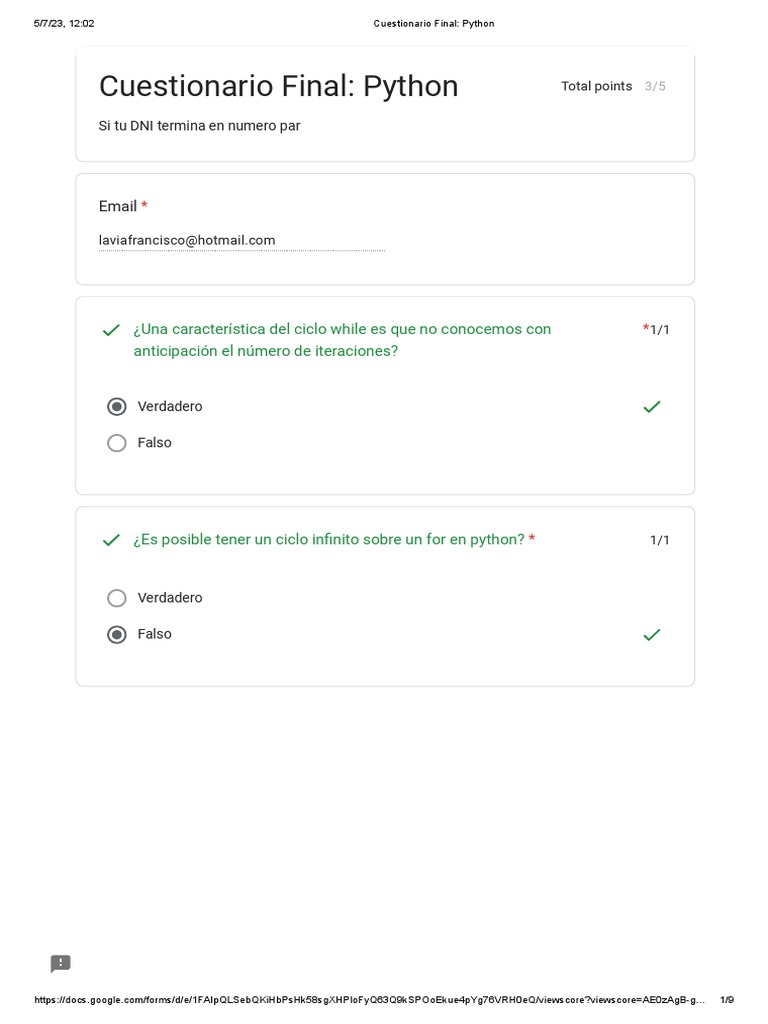Click the while loop question text
This screenshot has height=1024, width=768.
(342, 340)
